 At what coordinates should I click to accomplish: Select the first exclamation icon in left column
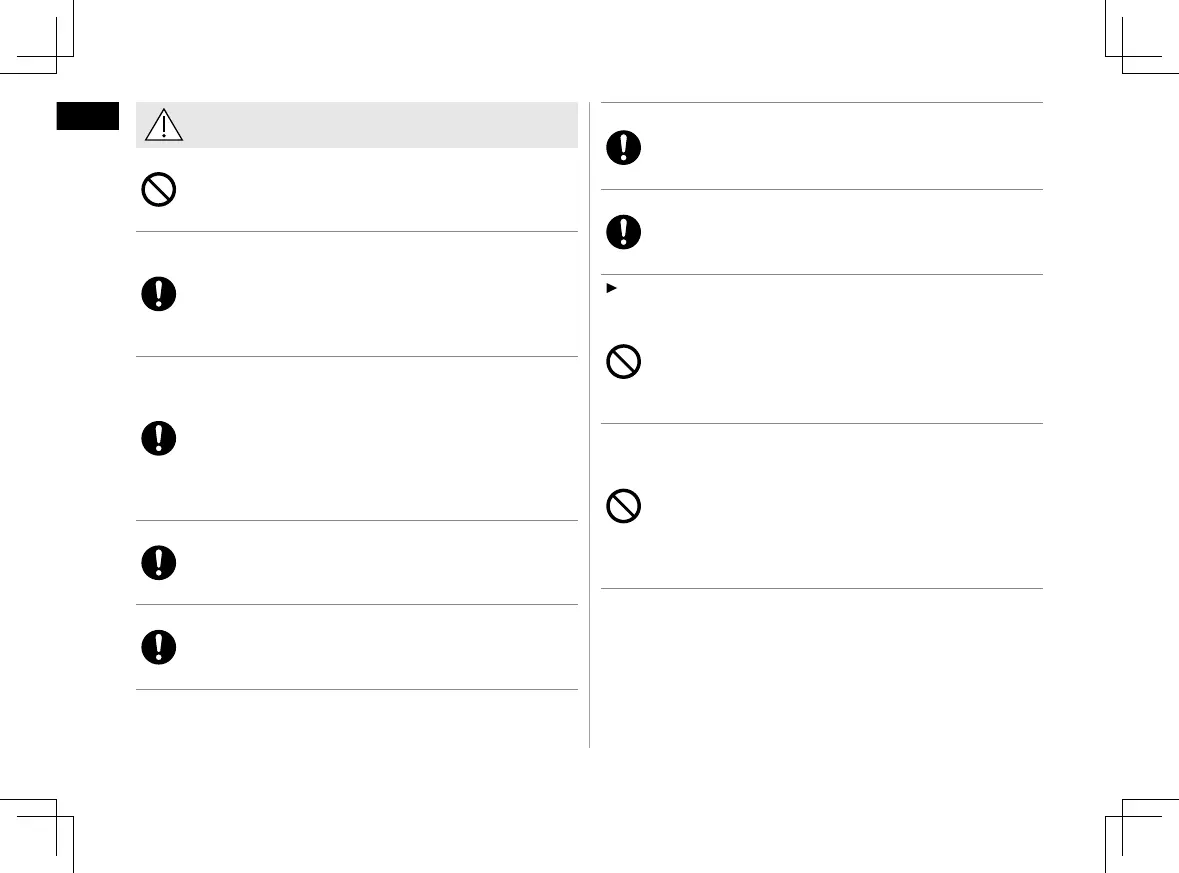click(159, 294)
